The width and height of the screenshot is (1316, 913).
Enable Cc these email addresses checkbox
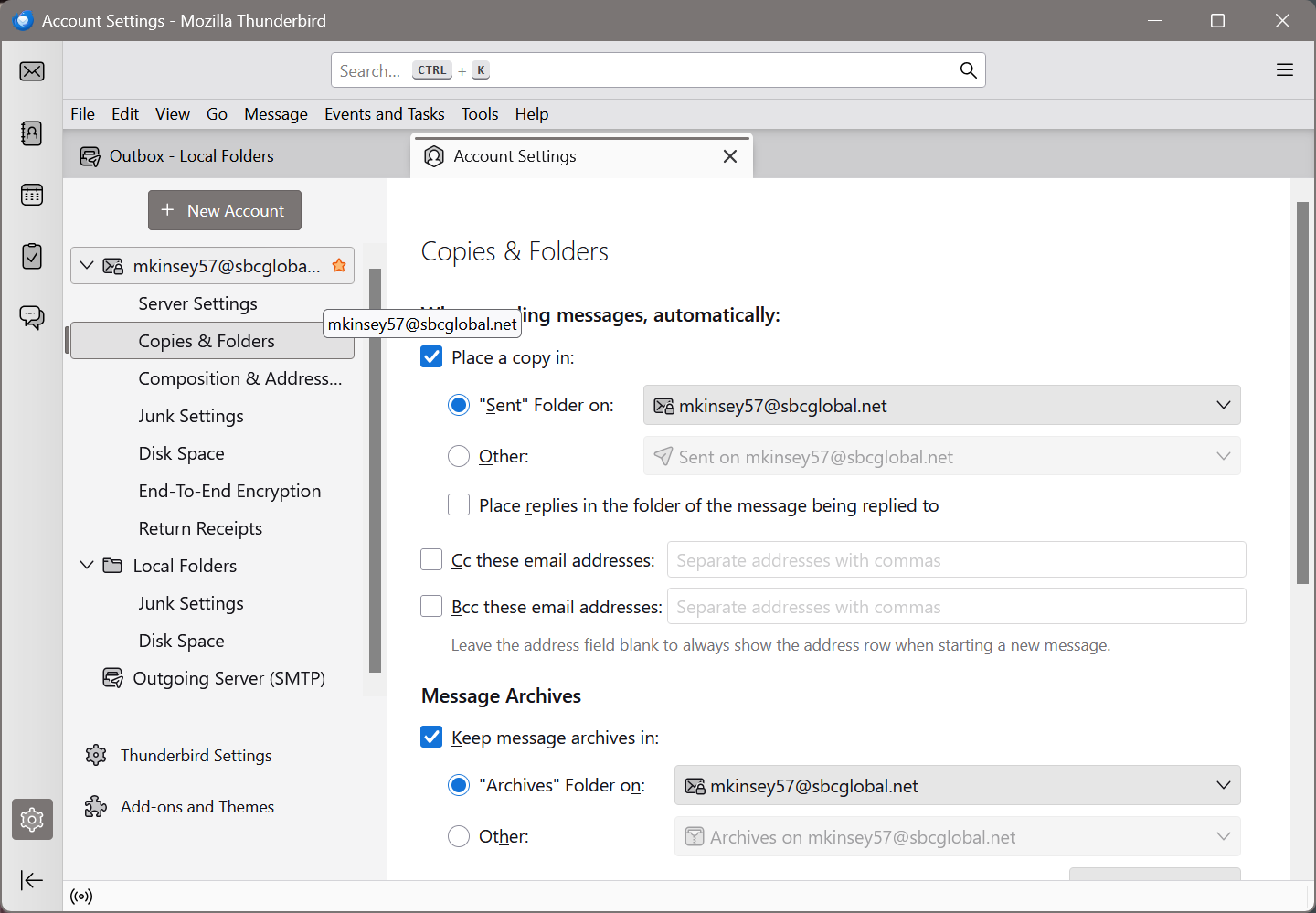click(x=431, y=559)
